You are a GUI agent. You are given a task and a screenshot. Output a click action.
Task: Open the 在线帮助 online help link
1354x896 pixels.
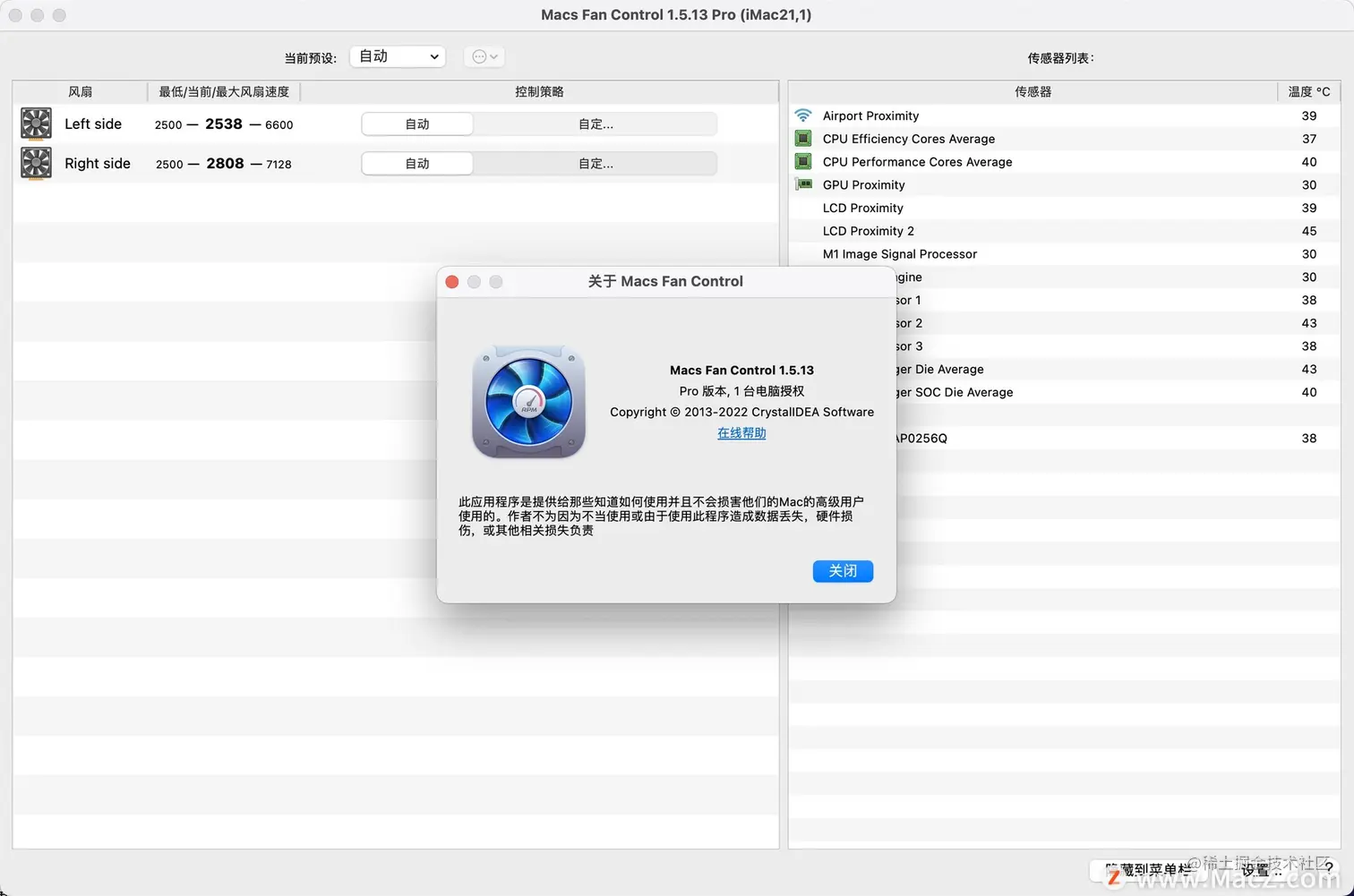click(741, 433)
